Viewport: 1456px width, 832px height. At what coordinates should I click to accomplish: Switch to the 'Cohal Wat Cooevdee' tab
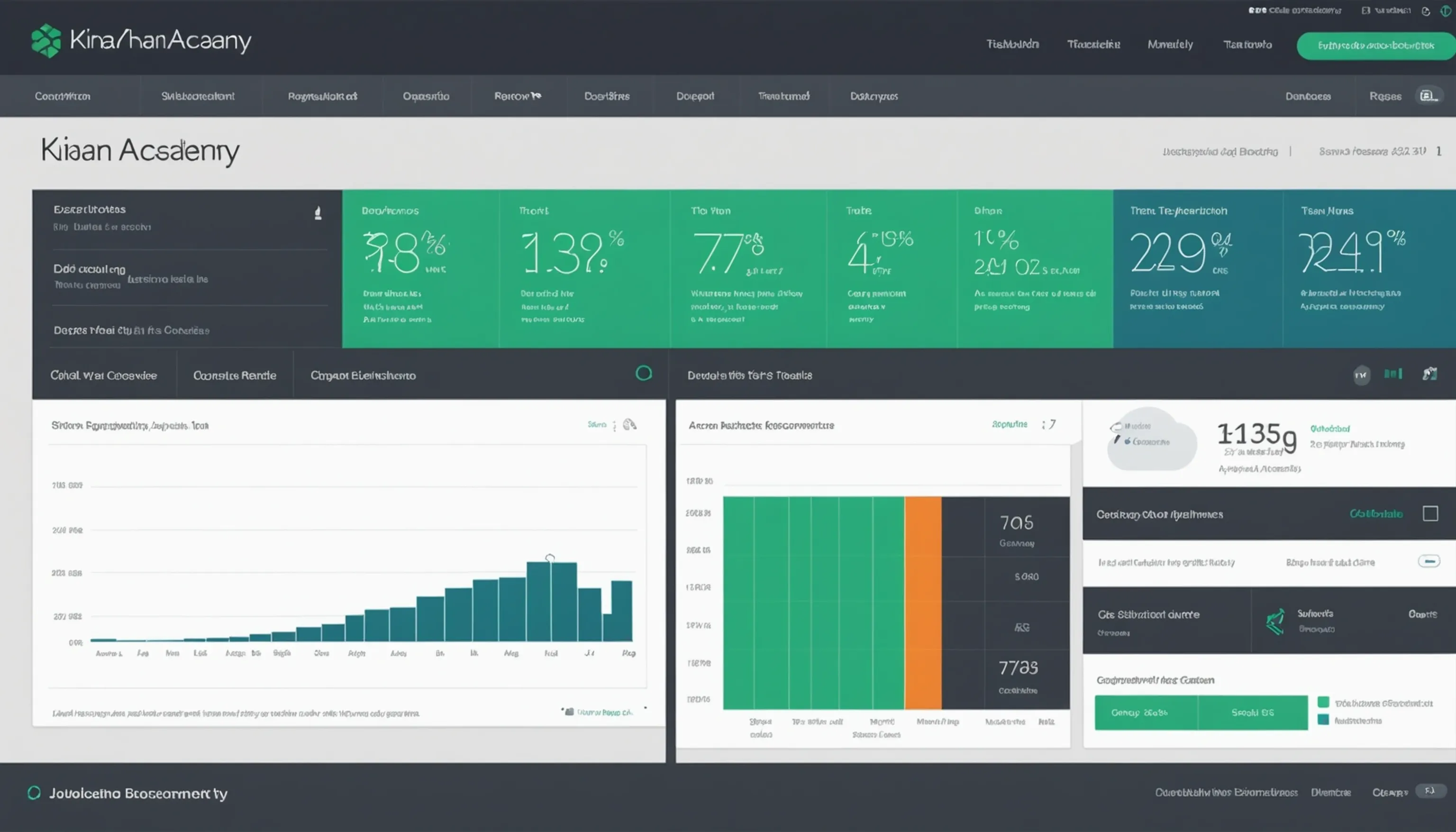coord(103,375)
